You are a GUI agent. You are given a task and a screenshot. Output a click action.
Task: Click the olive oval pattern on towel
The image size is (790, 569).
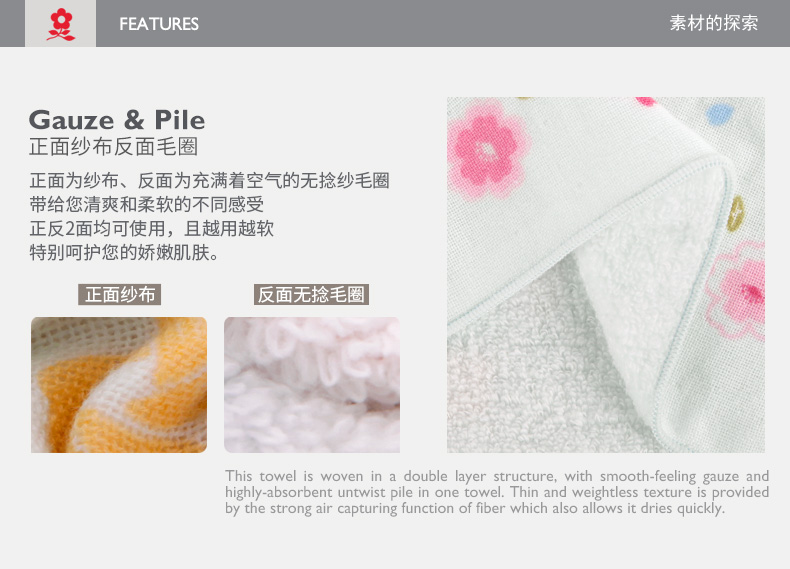[x=736, y=214]
